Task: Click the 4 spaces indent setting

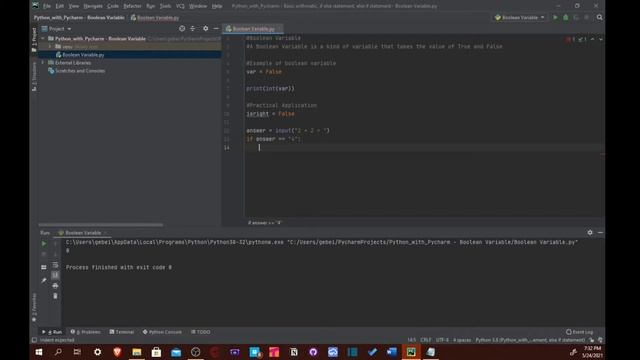Action: tap(462, 340)
